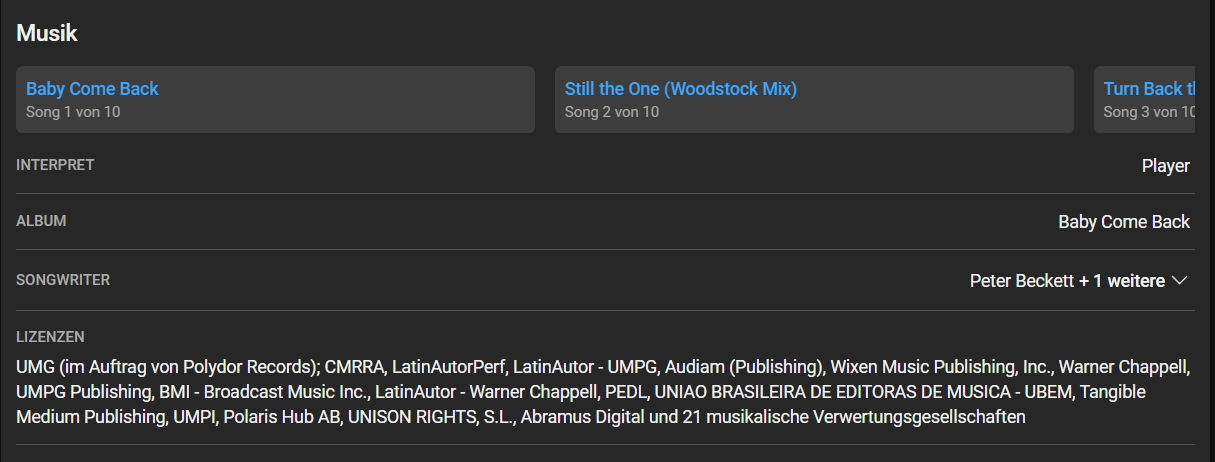Click the "Musik" section heading
This screenshot has width=1215, height=462.
tap(47, 33)
